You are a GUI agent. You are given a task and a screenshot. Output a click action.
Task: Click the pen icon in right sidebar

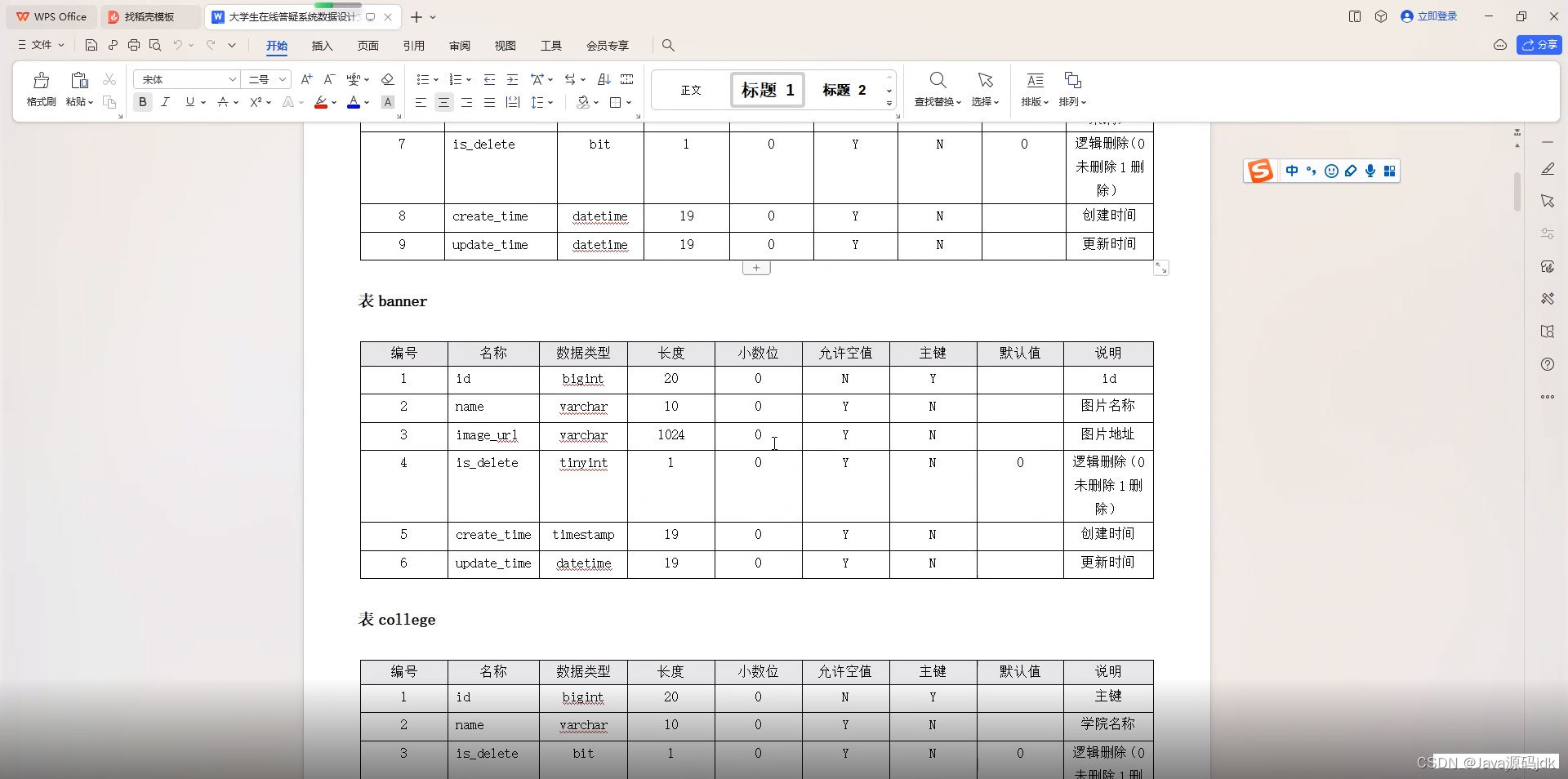1548,169
